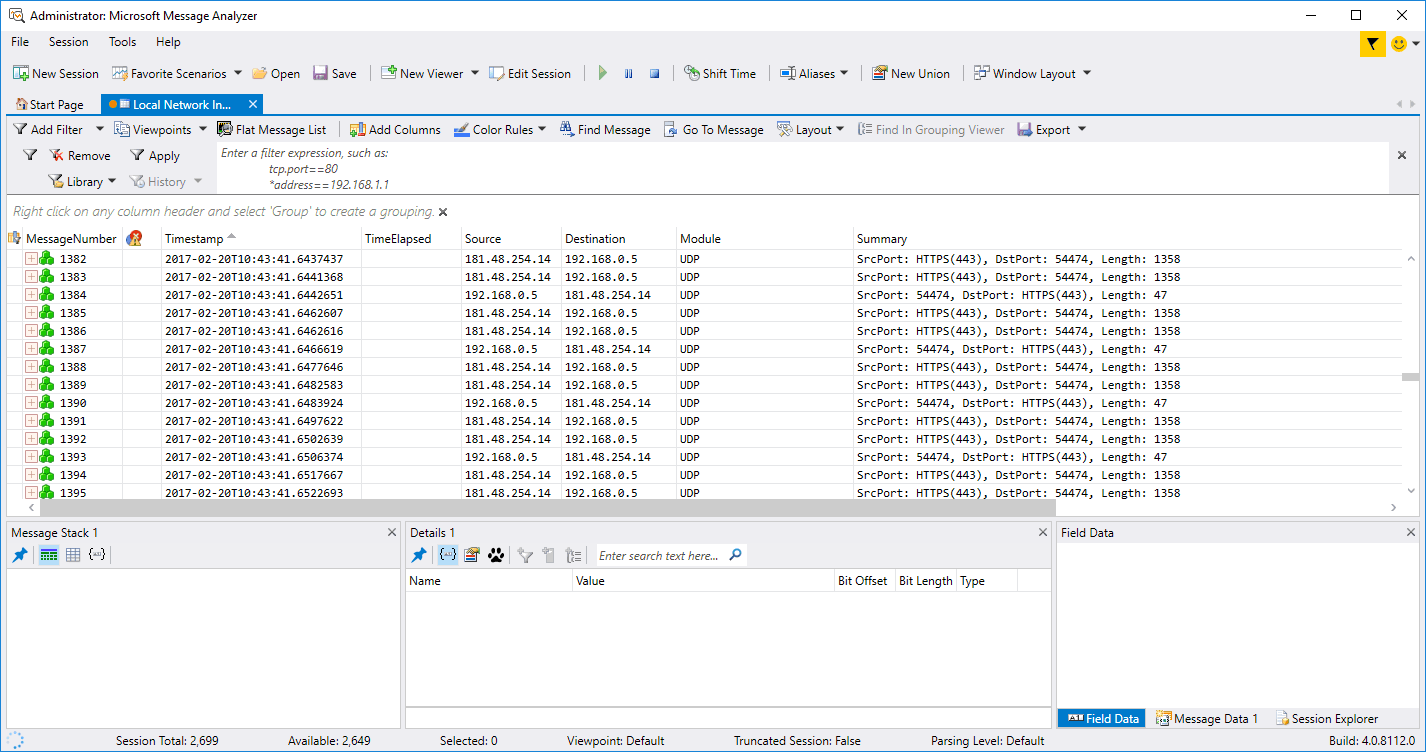Open the Session menu
The height and width of the screenshot is (752, 1426).
point(68,42)
